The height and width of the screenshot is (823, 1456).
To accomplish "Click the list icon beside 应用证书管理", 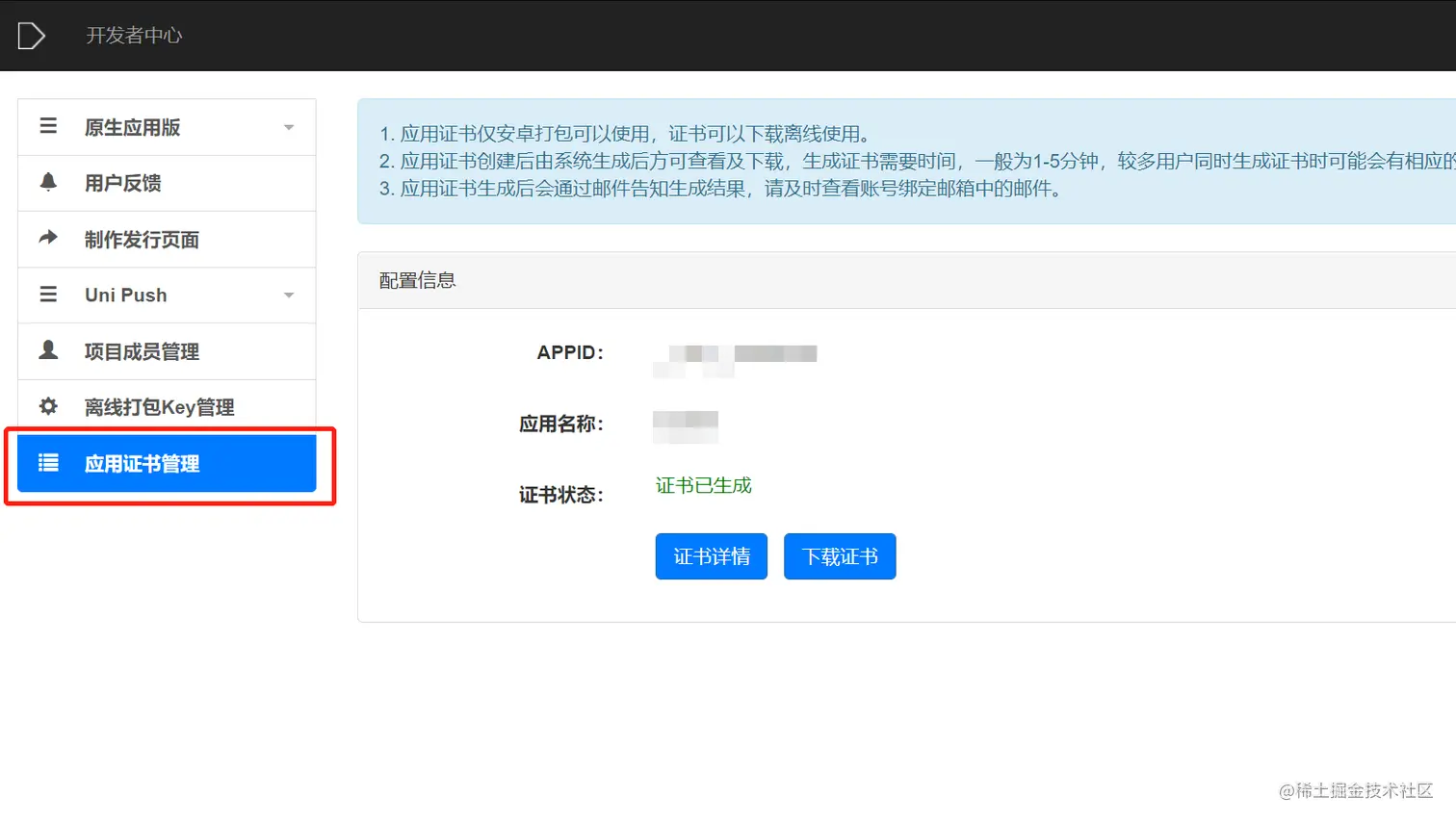I will point(48,463).
